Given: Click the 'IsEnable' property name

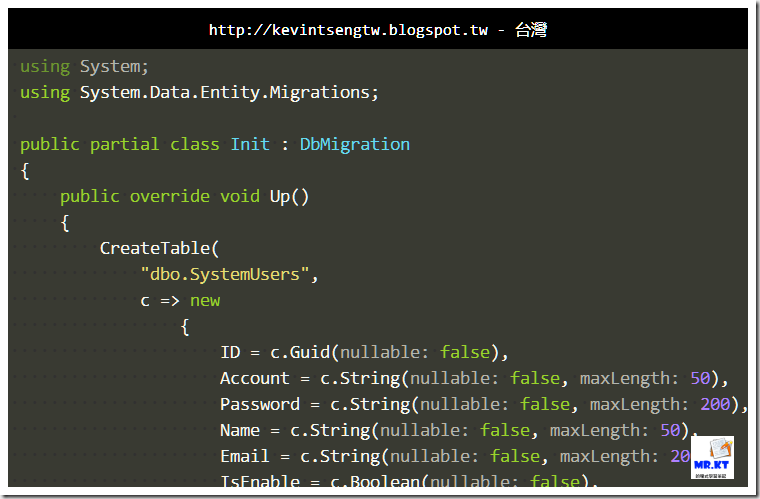Looking at the screenshot, I should tap(260, 481).
